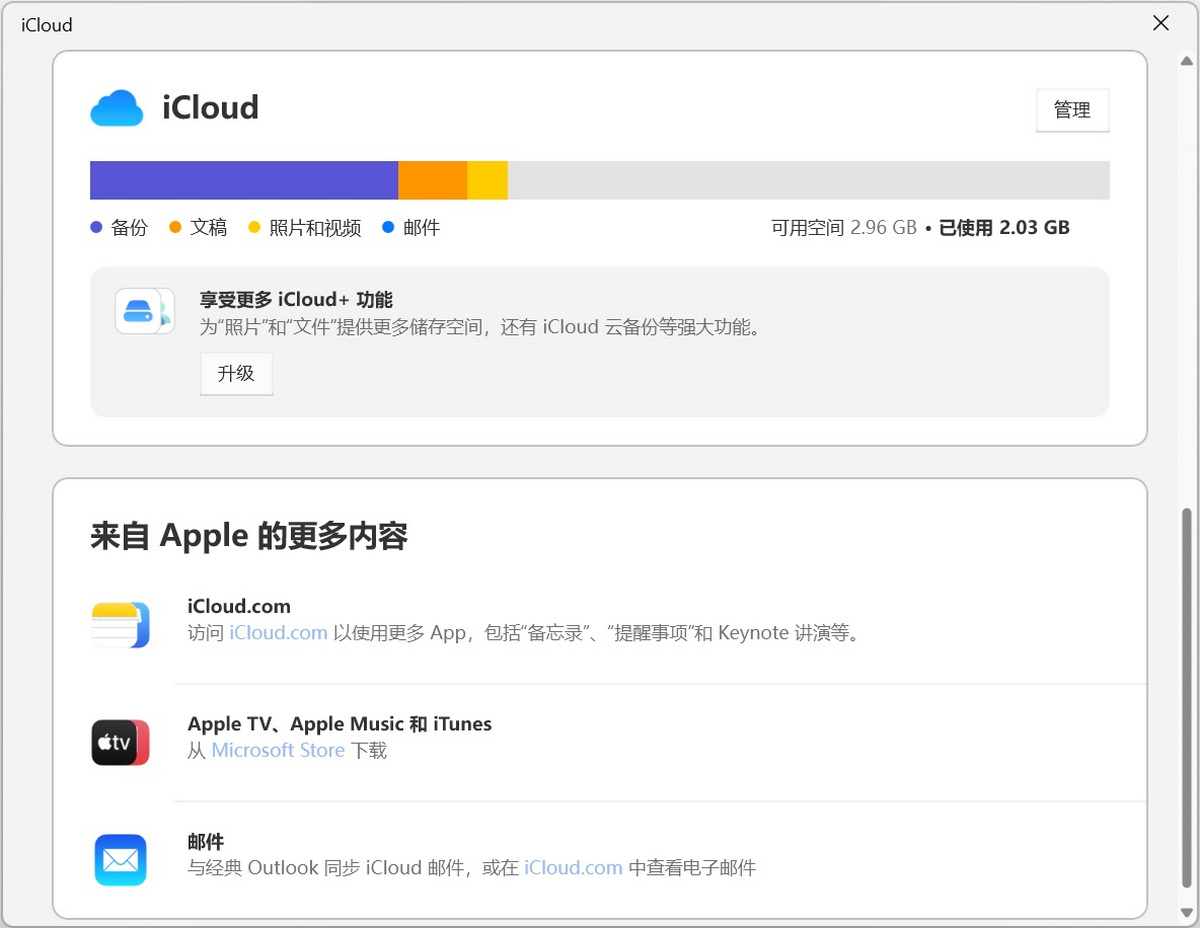Viewport: 1200px width, 928px height.
Task: Toggle the 文稿 storage category label
Action: click(210, 227)
